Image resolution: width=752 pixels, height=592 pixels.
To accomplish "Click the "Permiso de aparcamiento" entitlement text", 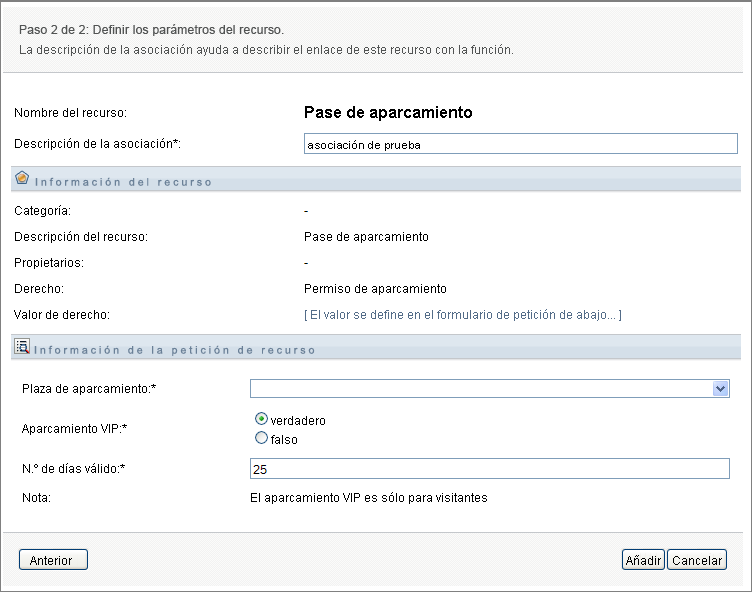I will [x=375, y=289].
